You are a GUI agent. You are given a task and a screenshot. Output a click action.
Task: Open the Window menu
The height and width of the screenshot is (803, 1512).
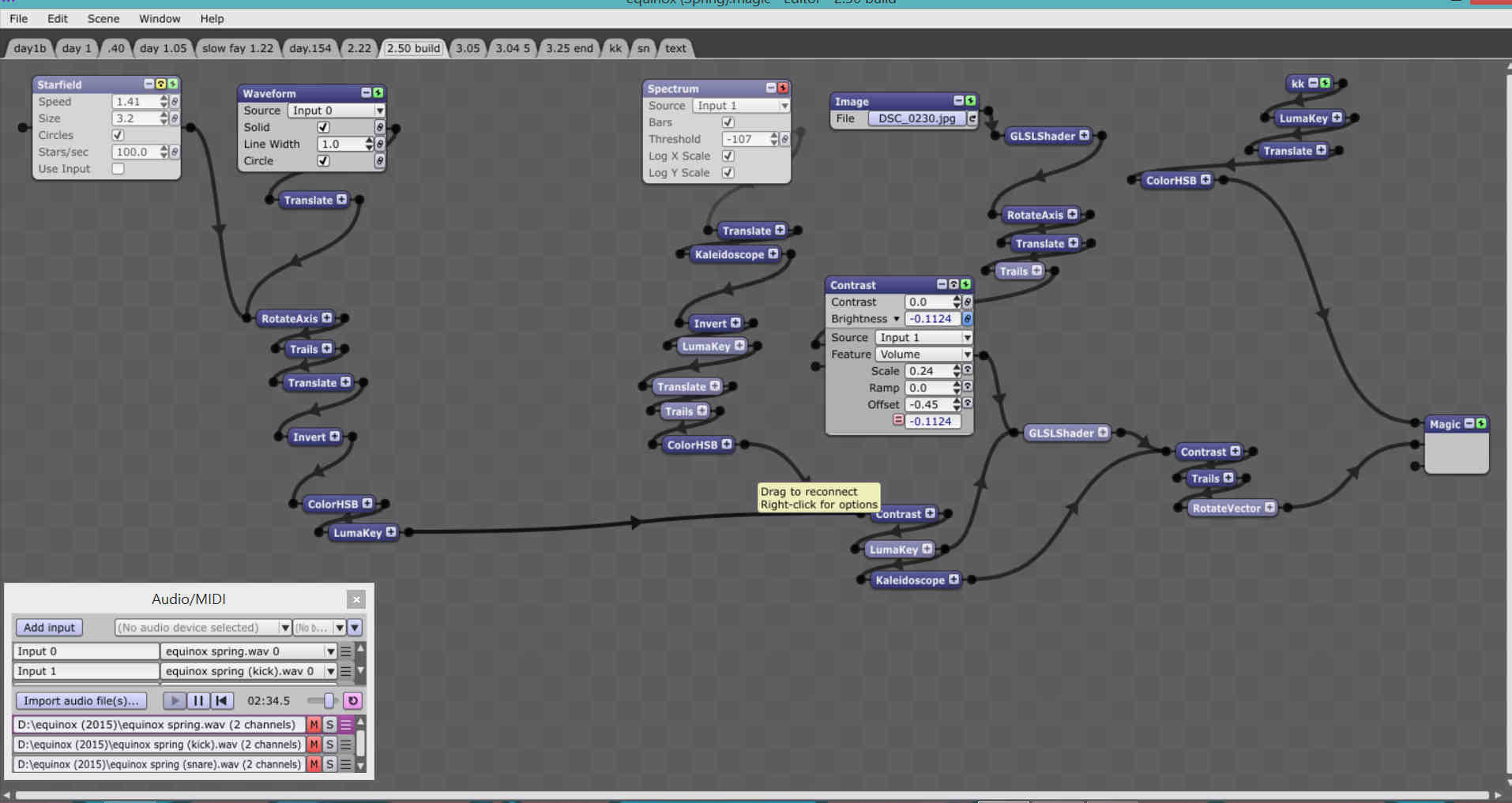click(x=160, y=18)
